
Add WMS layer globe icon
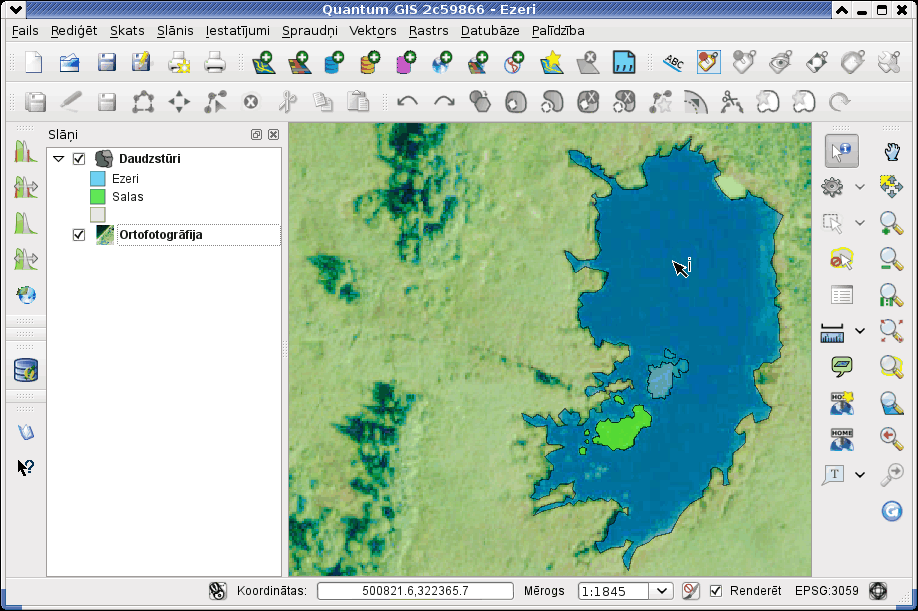[442, 62]
